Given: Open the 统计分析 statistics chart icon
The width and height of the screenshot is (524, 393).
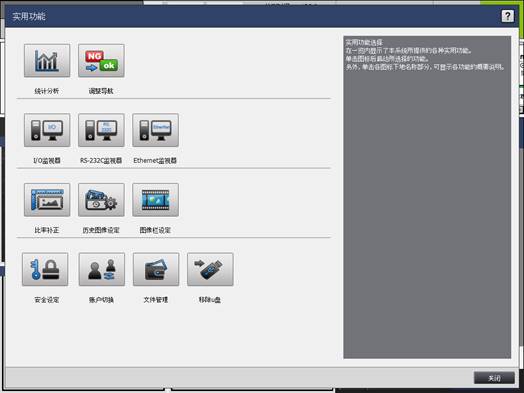Looking at the screenshot, I should 47,60.
